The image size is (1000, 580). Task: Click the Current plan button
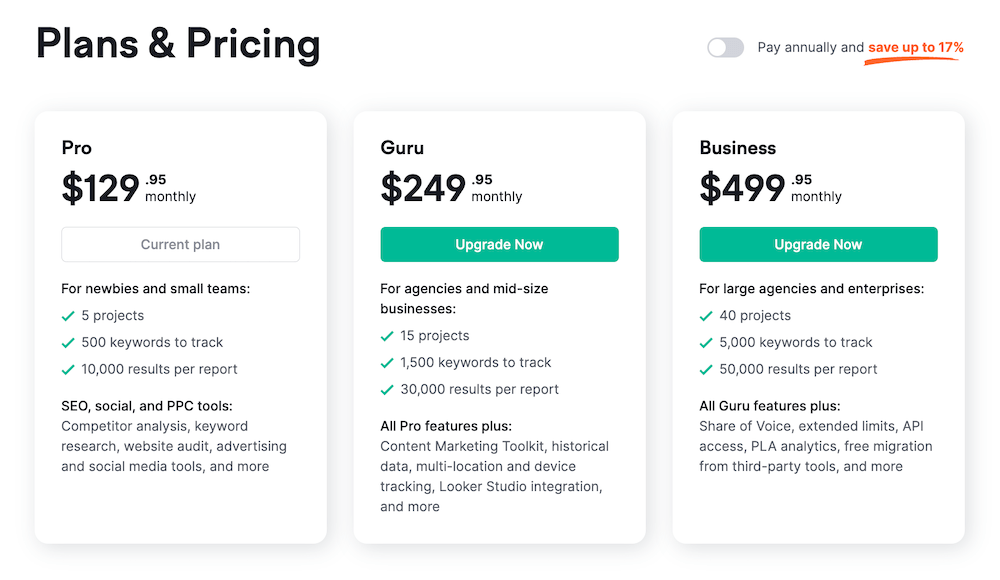[x=180, y=244]
